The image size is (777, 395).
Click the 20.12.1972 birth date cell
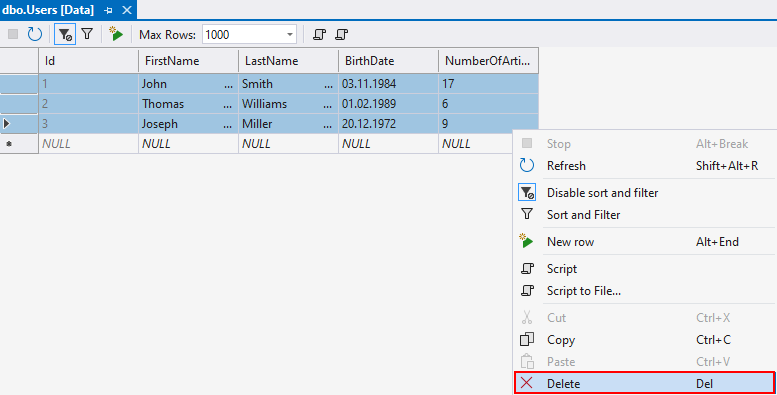389,124
